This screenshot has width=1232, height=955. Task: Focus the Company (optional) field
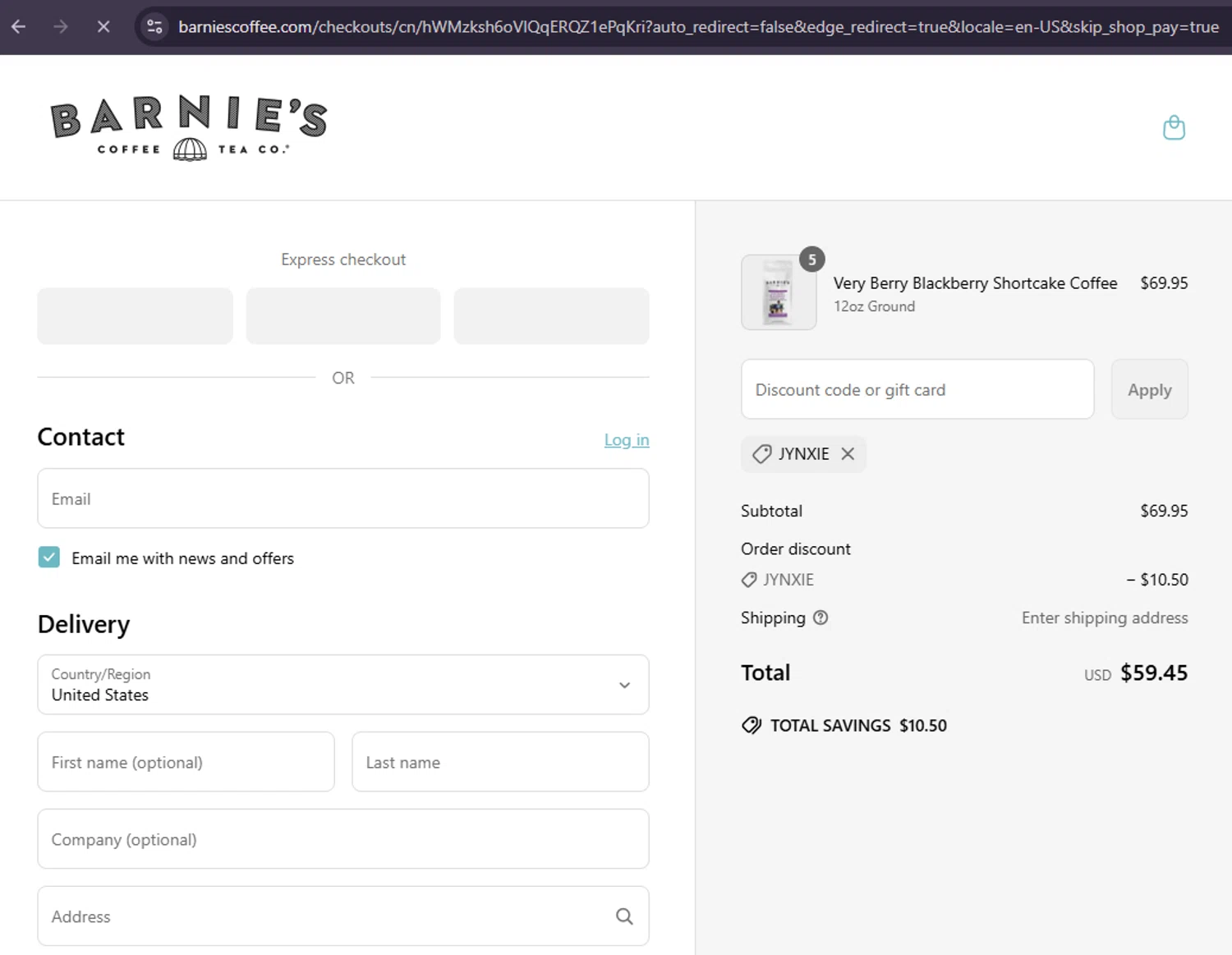343,839
